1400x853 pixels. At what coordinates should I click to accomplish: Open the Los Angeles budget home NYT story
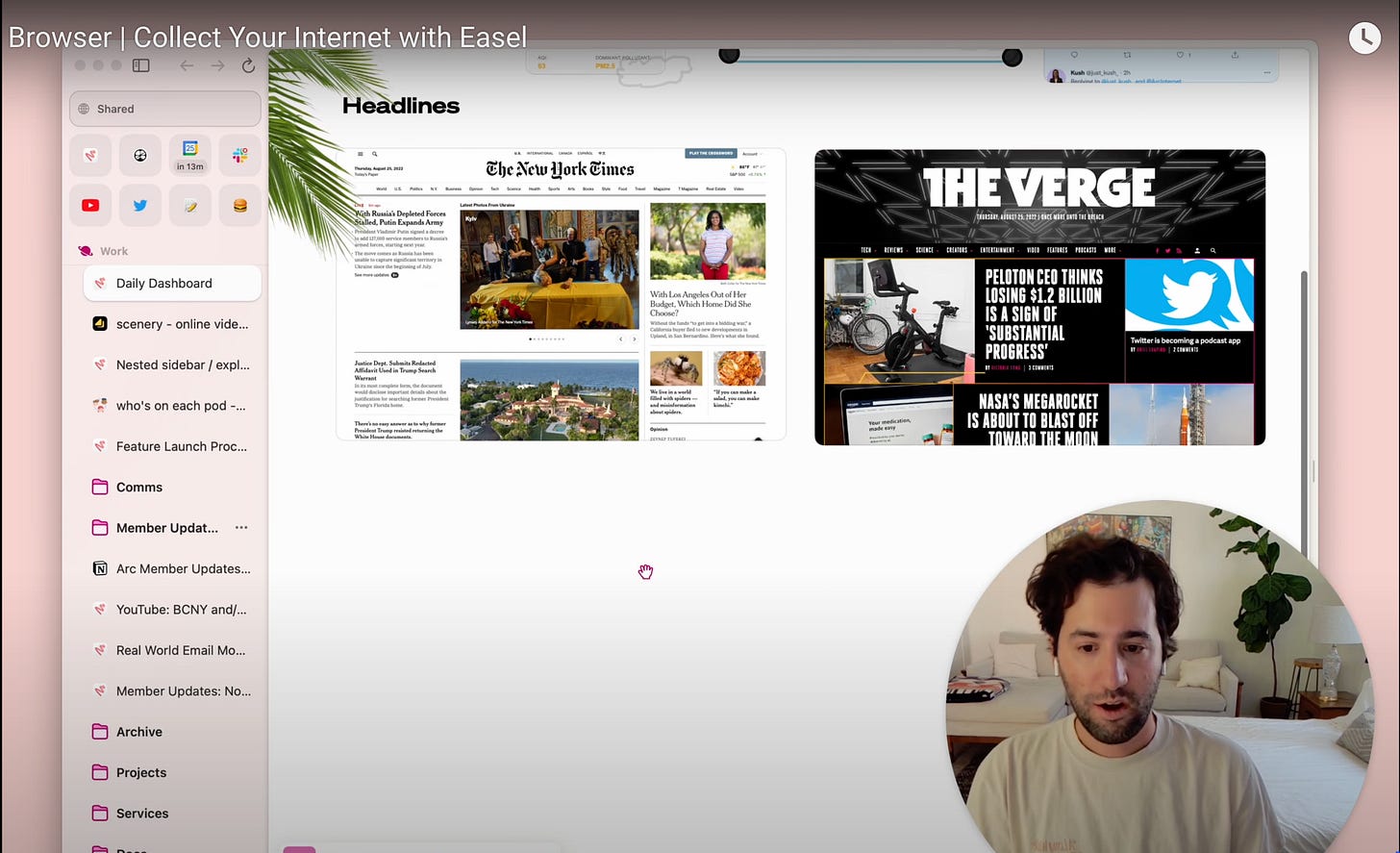click(x=701, y=304)
